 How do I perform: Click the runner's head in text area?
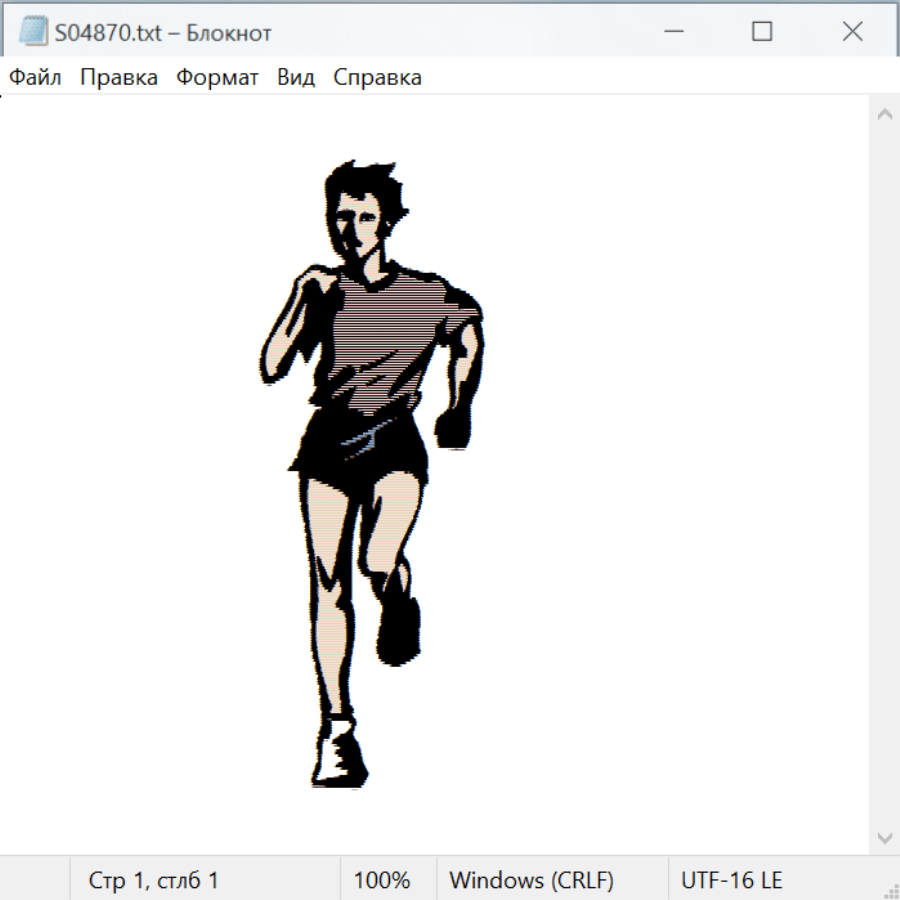pyautogui.click(x=360, y=215)
